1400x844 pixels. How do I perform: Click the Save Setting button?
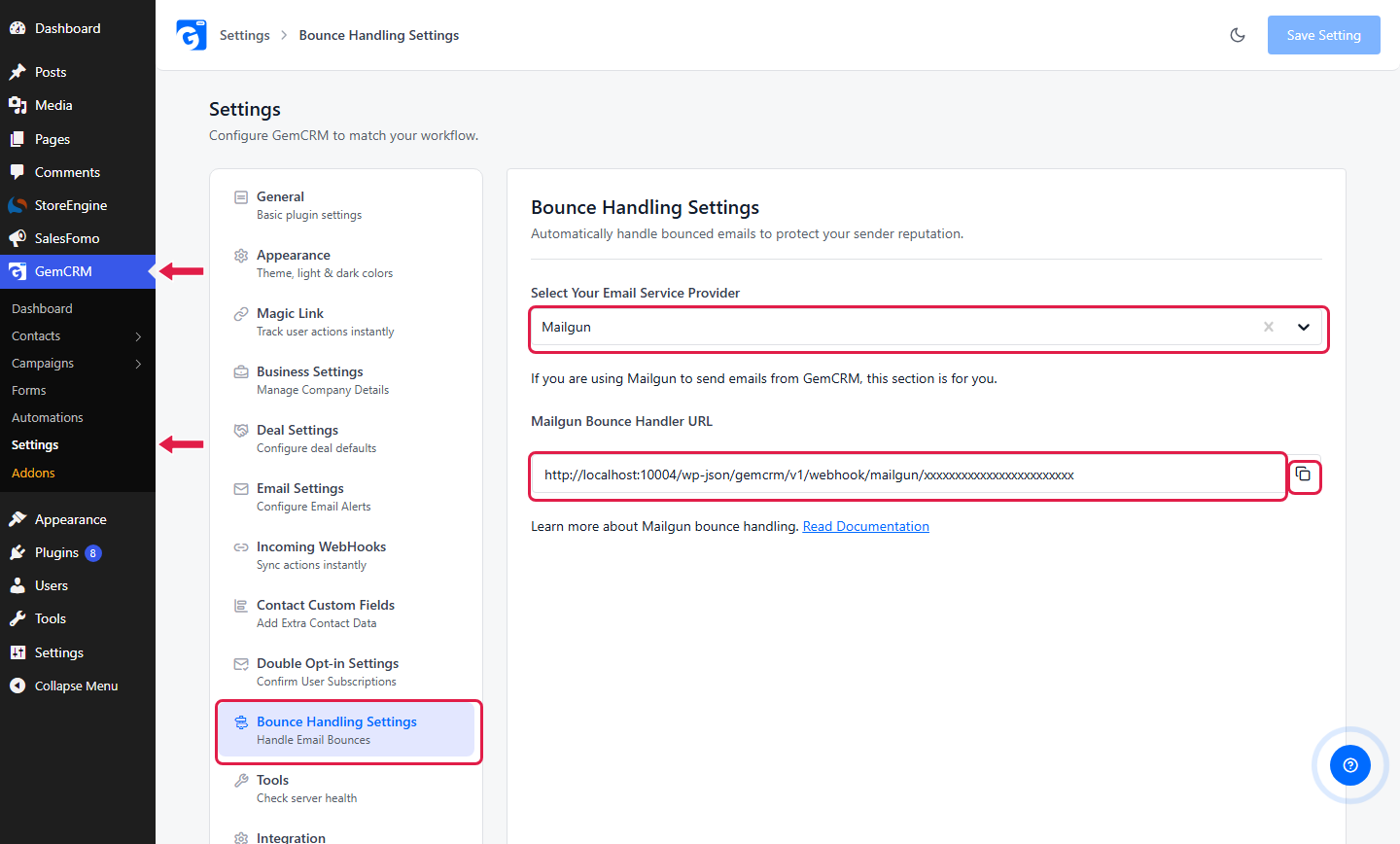point(1323,35)
